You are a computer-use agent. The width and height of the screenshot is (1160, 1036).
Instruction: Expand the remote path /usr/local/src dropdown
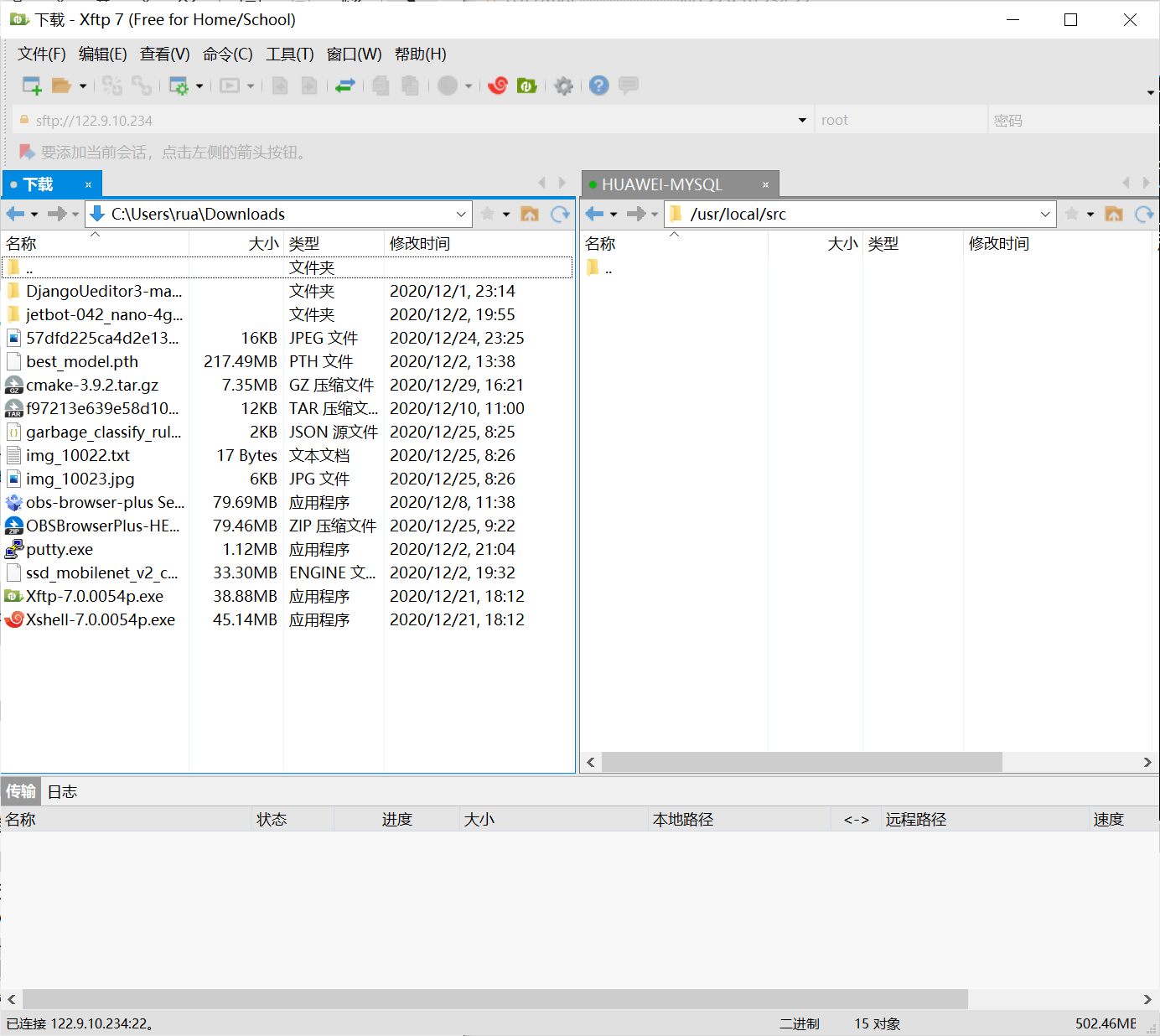pyautogui.click(x=1045, y=214)
